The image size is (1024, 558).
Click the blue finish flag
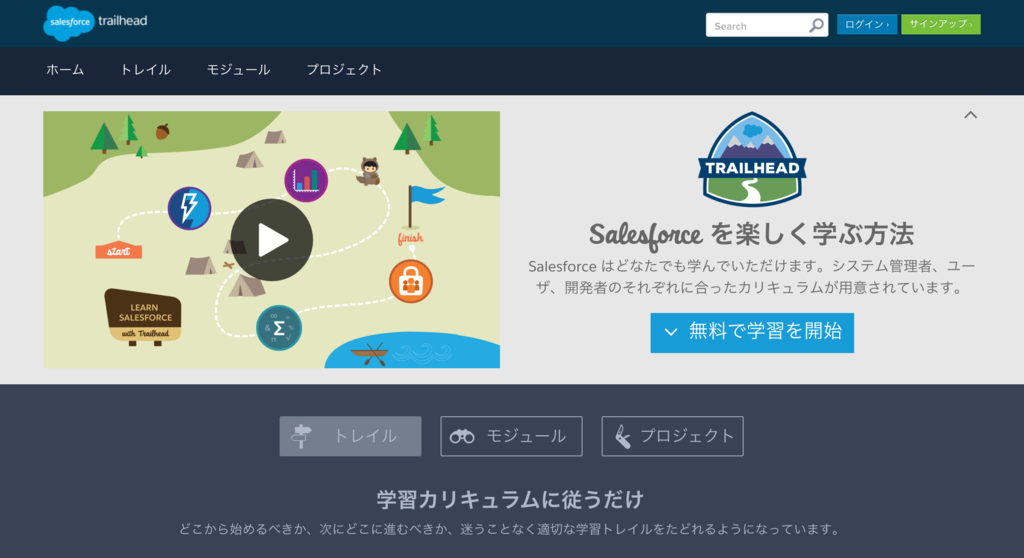[424, 206]
